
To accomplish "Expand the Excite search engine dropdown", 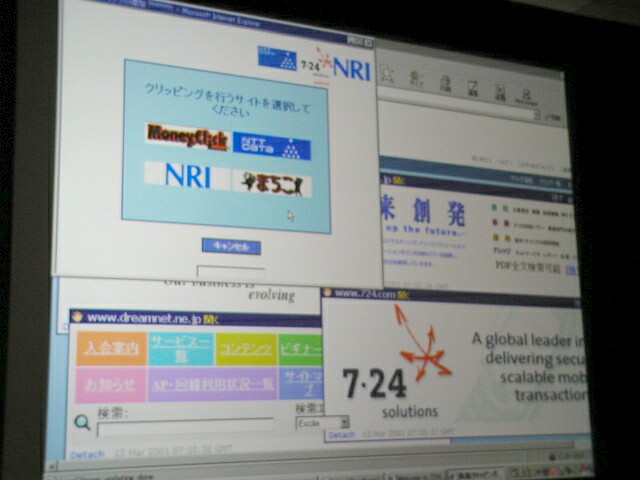I will (343, 423).
